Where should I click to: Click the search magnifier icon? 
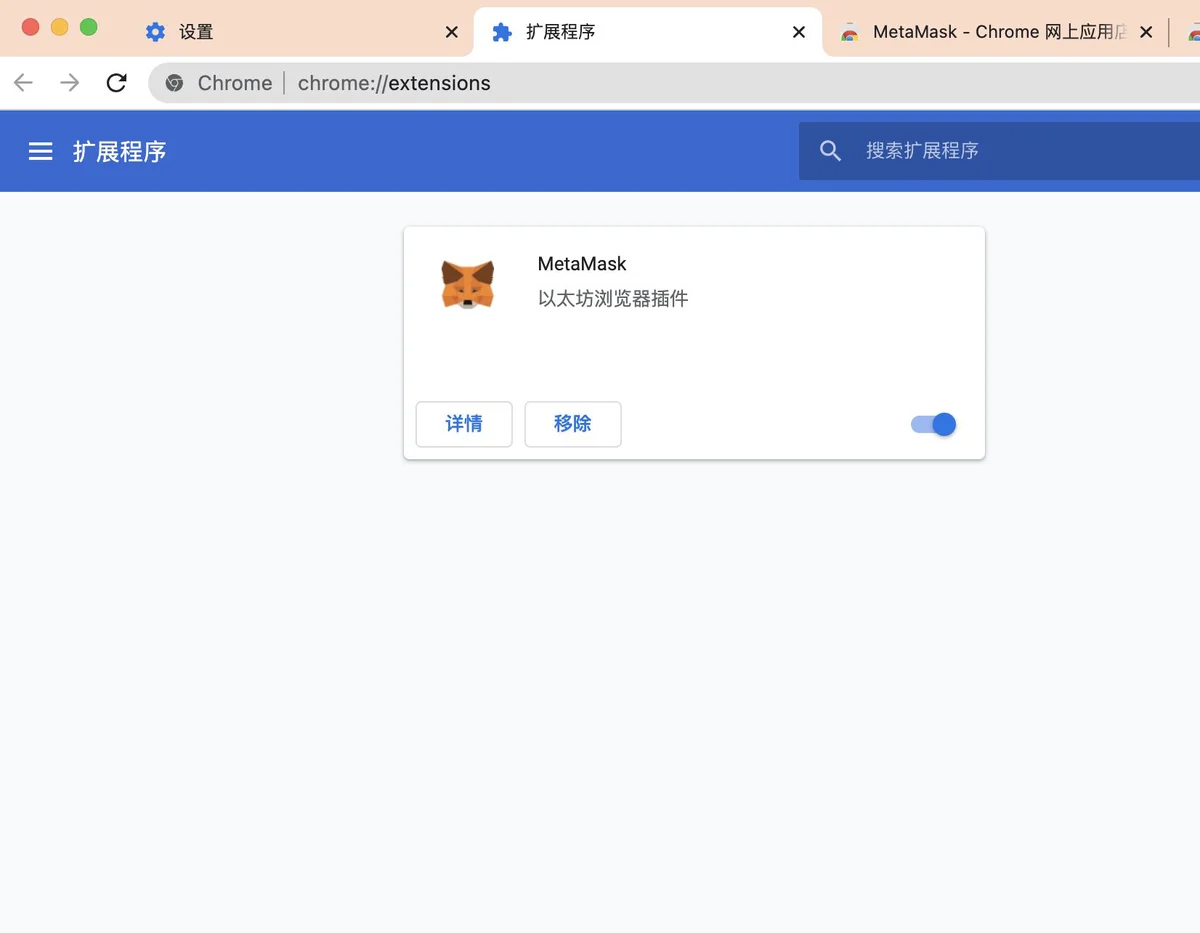click(x=830, y=151)
